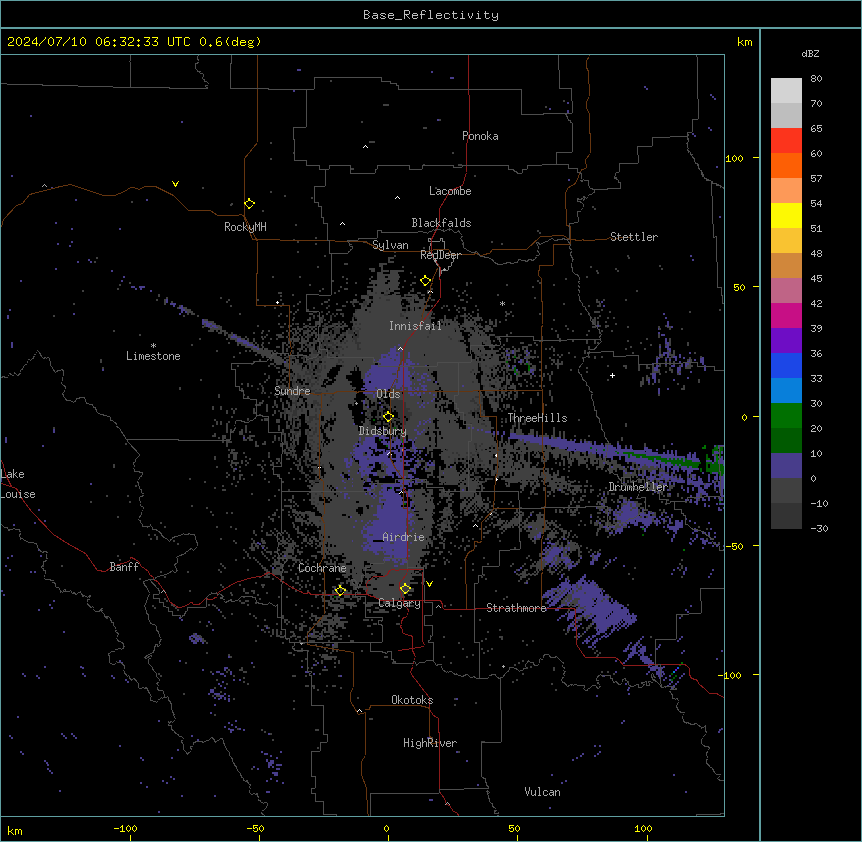Click the 0 tick label on the bottom axis

386,828
